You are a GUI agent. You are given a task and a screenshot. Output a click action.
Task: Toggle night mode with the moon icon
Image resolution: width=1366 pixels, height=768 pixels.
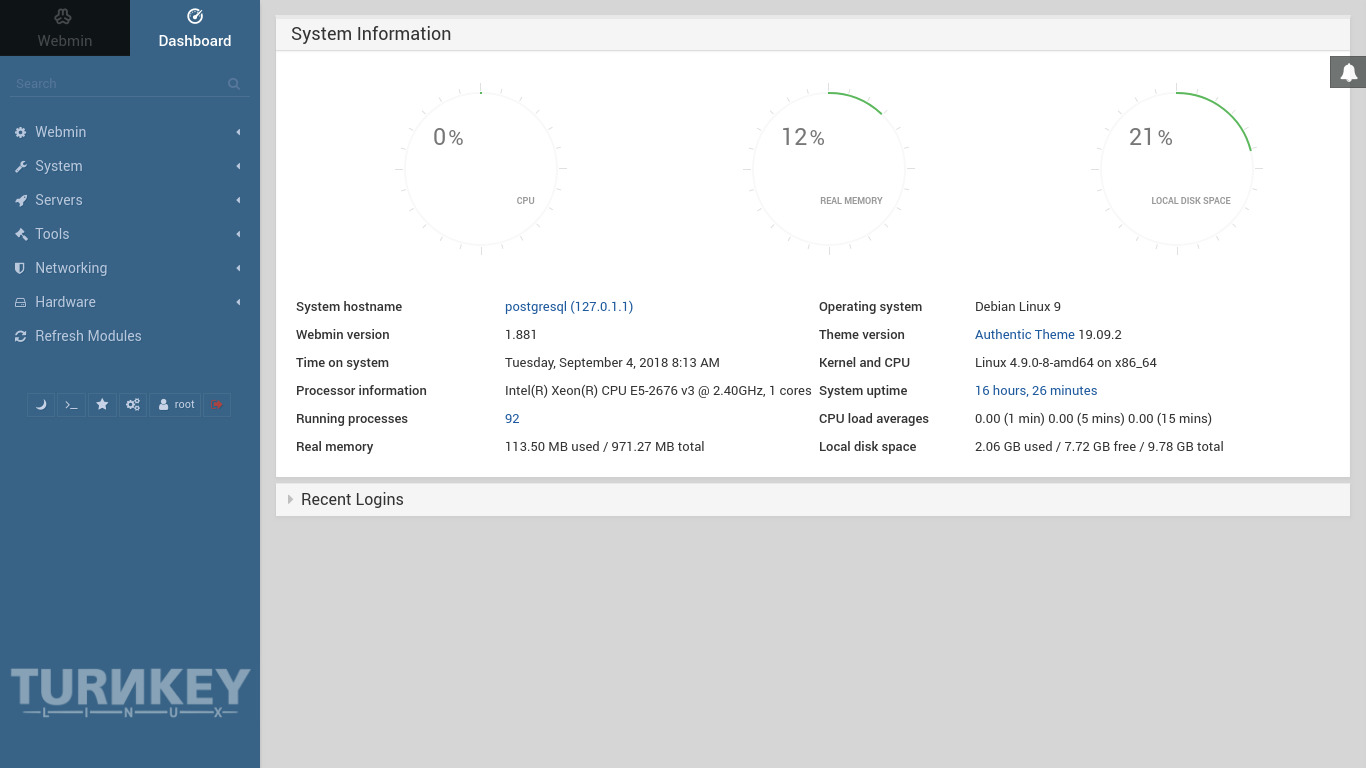pyautogui.click(x=41, y=405)
